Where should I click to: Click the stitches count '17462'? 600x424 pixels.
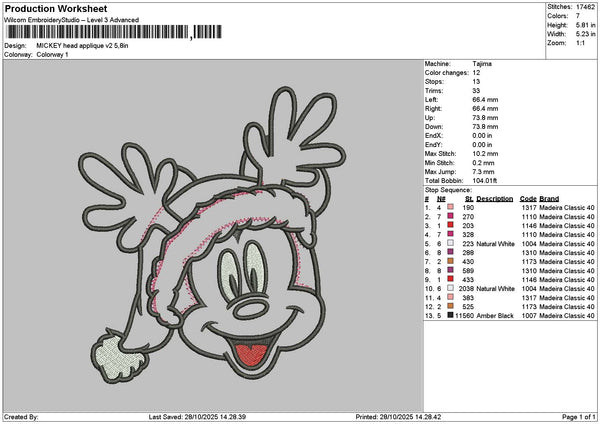585,7
